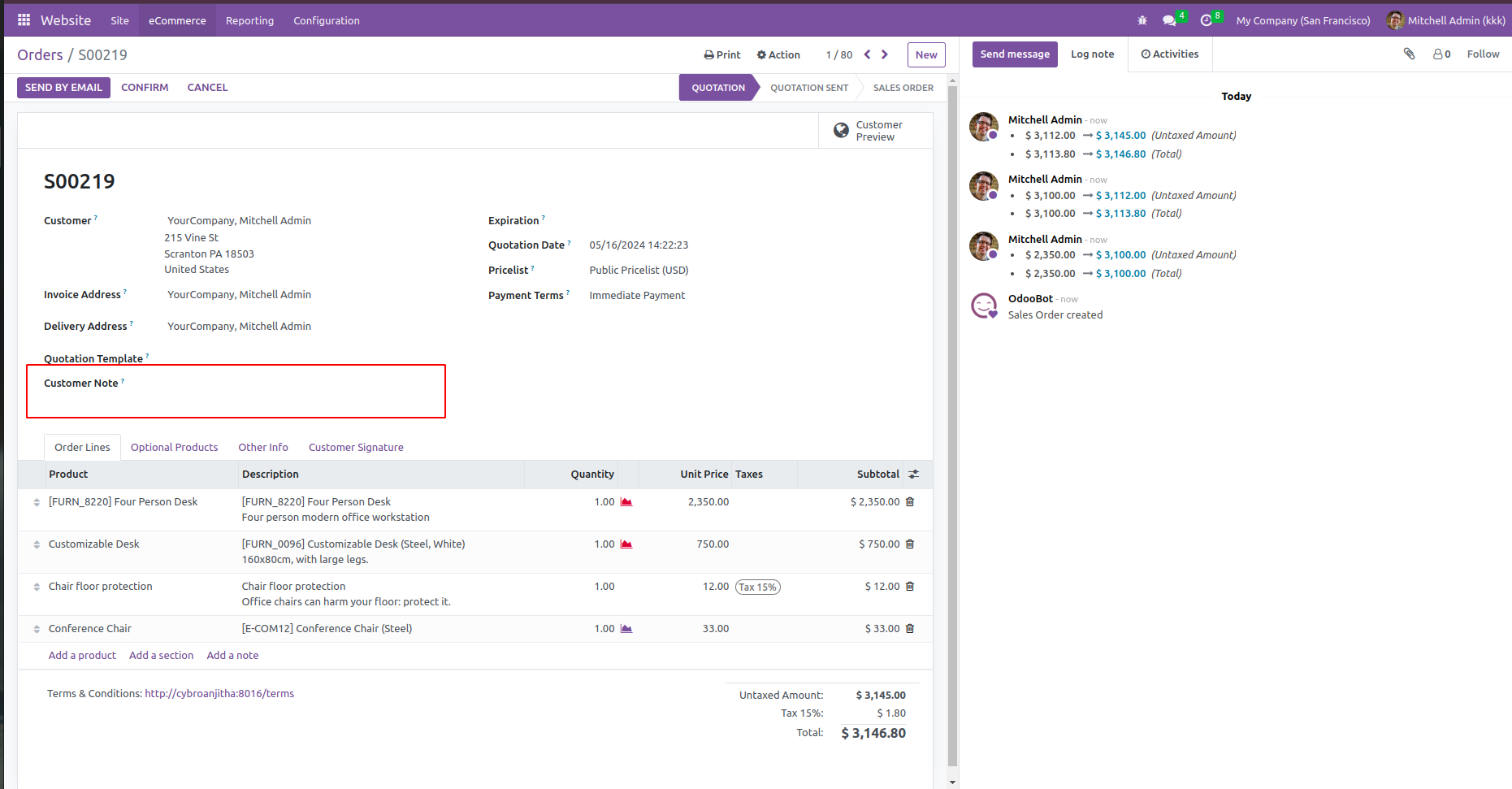Open the chatter Activities button
Image resolution: width=1512 pixels, height=789 pixels.
click(x=1170, y=54)
